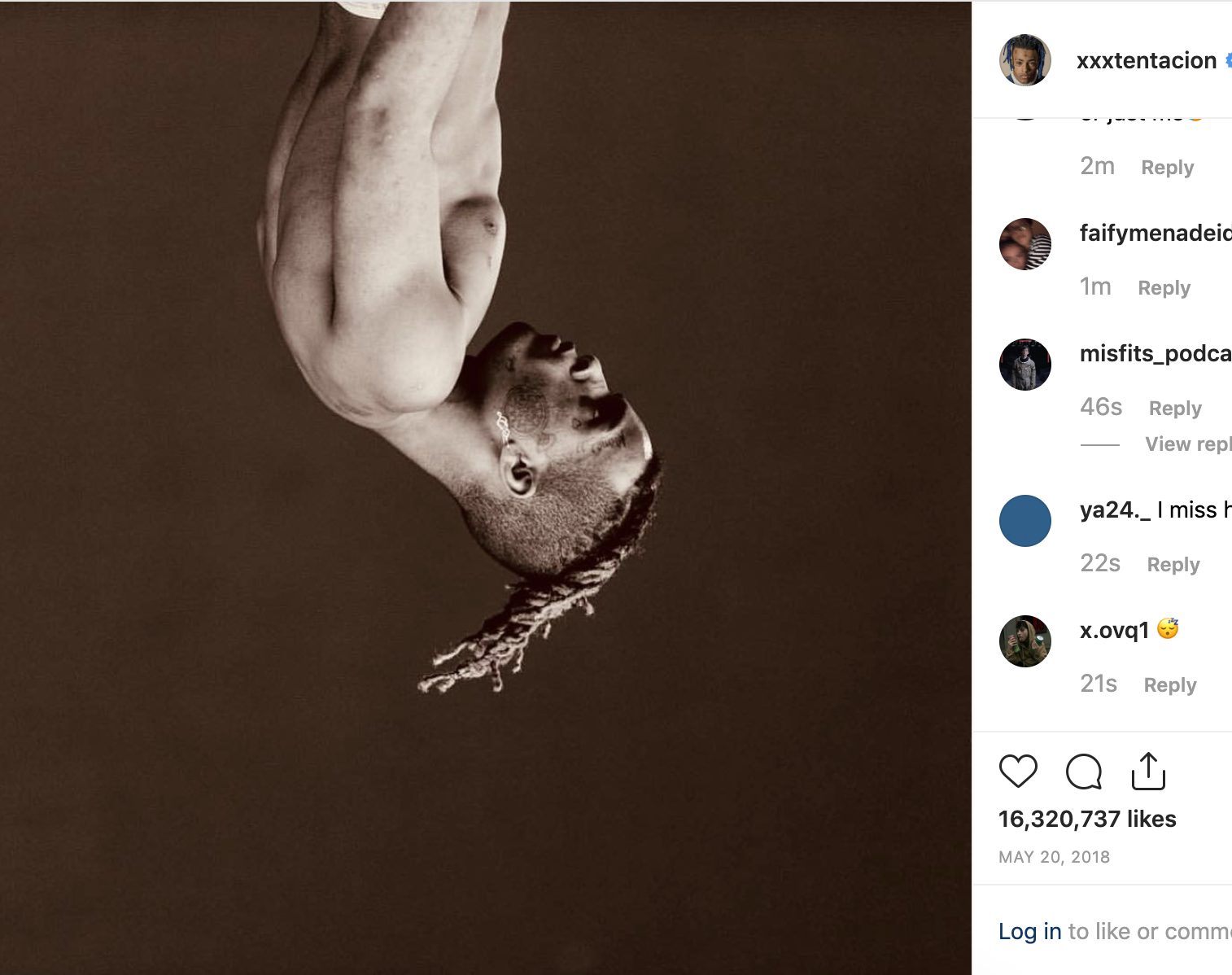This screenshot has width=1232, height=975.
Task: Click the share arrow icon
Action: pos(1147,774)
